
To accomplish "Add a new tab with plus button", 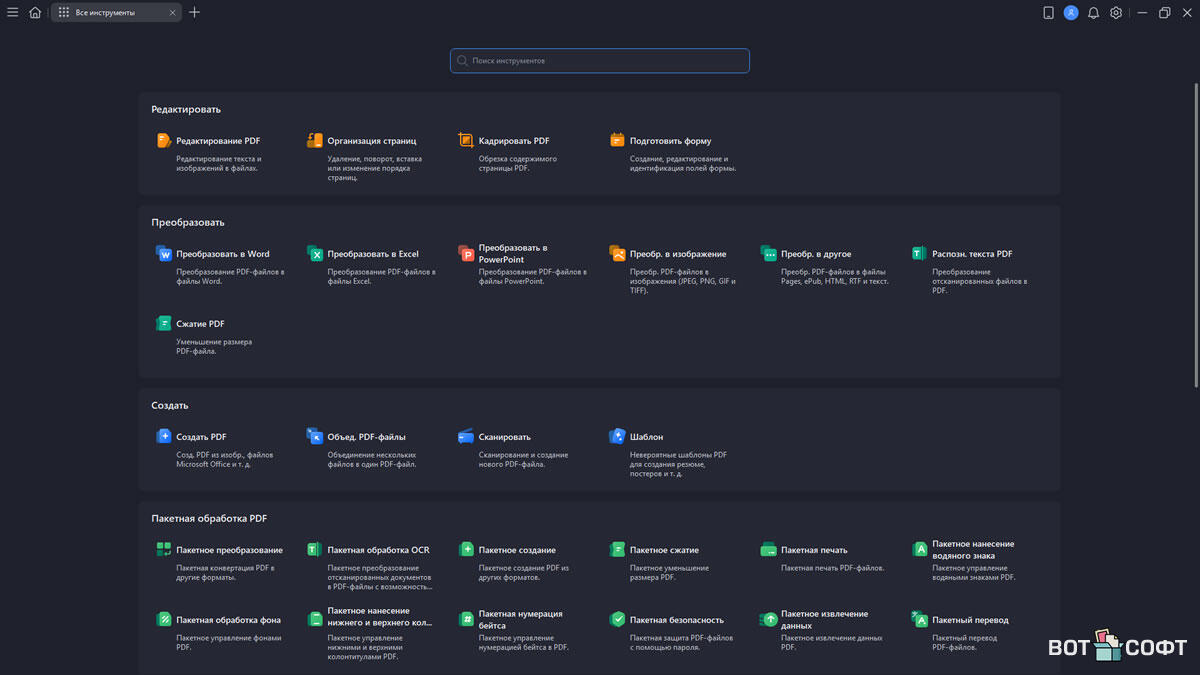I will 194,13.
